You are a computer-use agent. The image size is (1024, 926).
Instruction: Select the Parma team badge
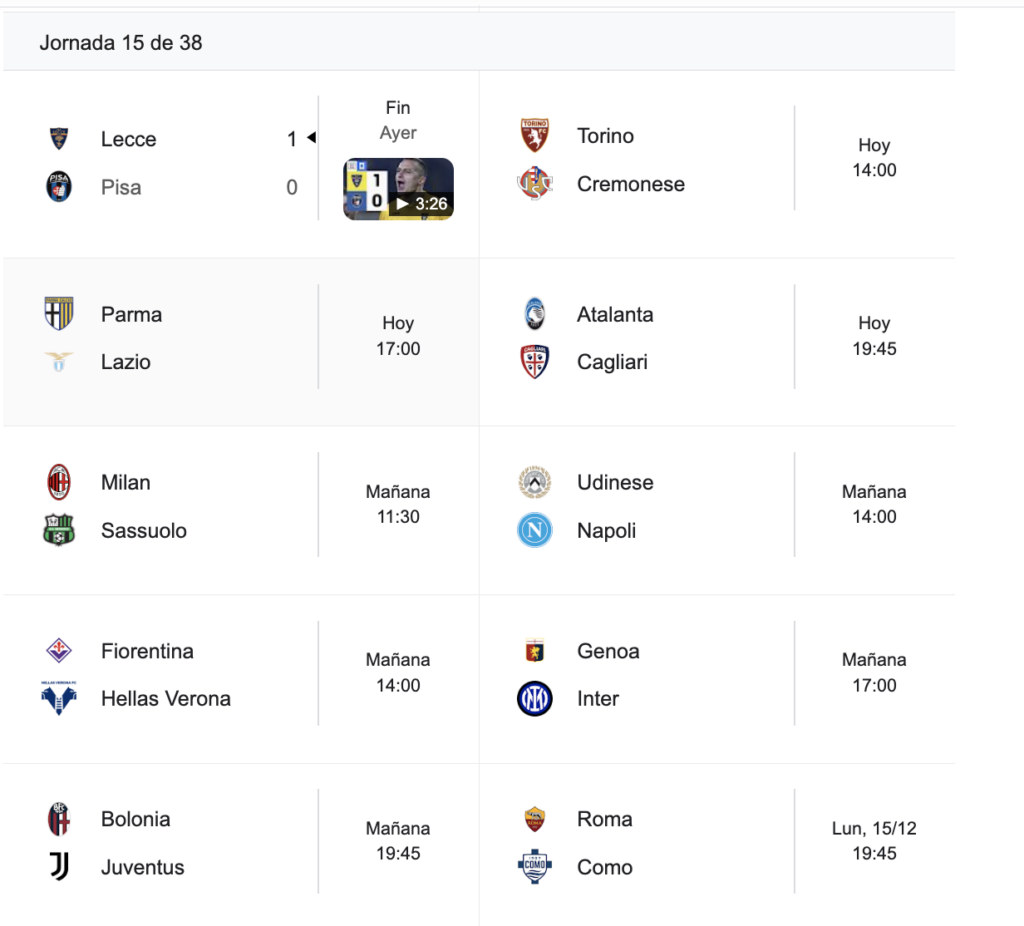tap(59, 314)
